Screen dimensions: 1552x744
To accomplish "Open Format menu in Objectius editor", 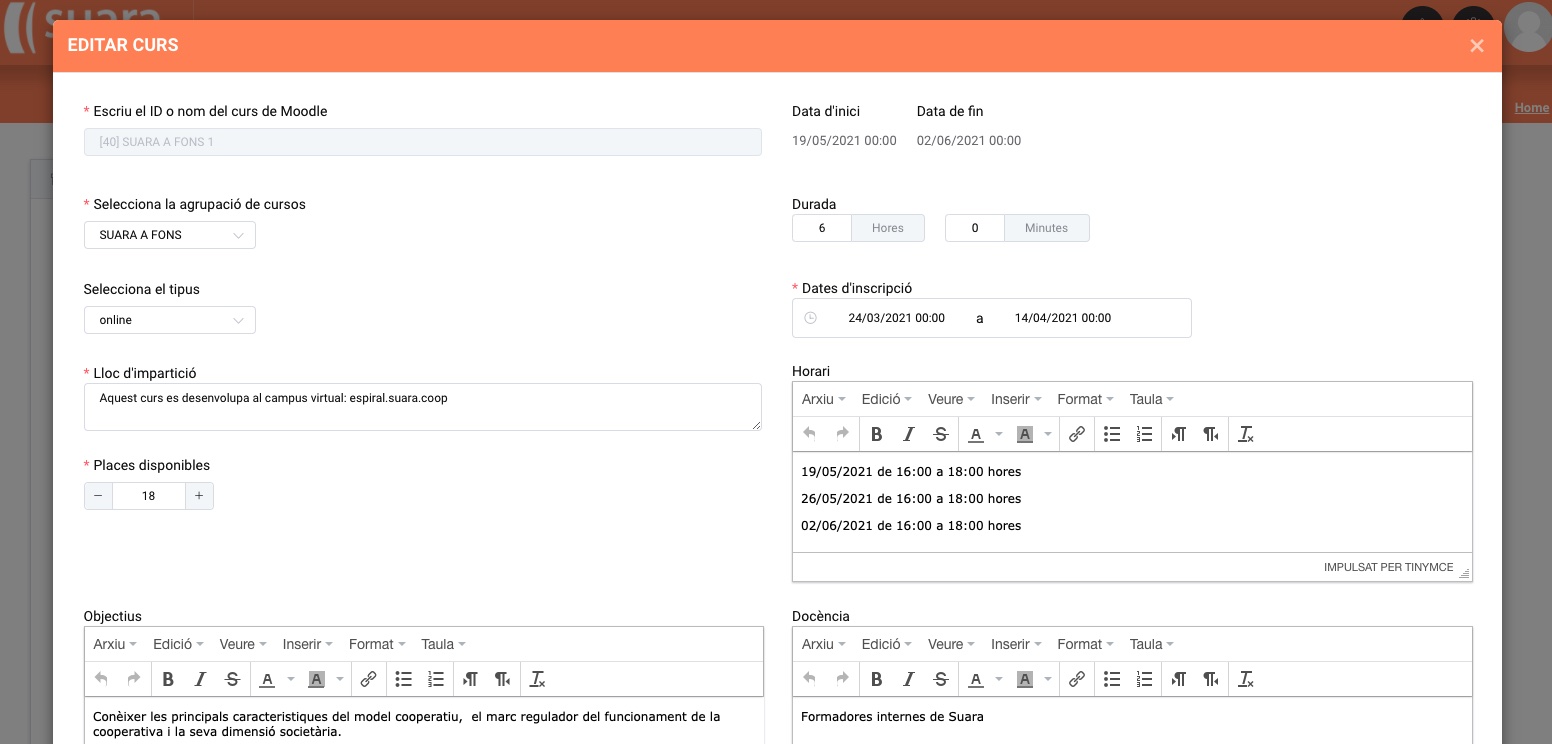I will (377, 644).
